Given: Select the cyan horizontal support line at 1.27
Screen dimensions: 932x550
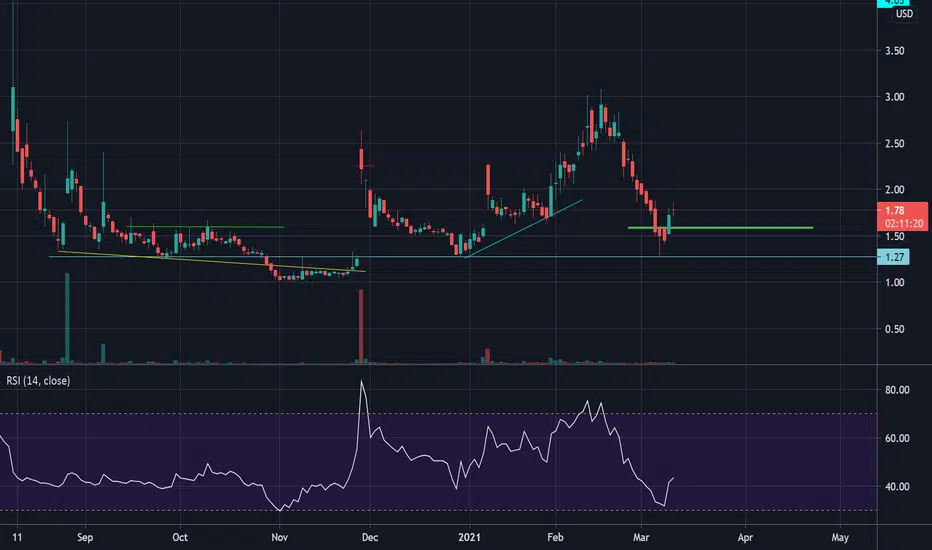Looking at the screenshot, I should pyautogui.click(x=464, y=257).
